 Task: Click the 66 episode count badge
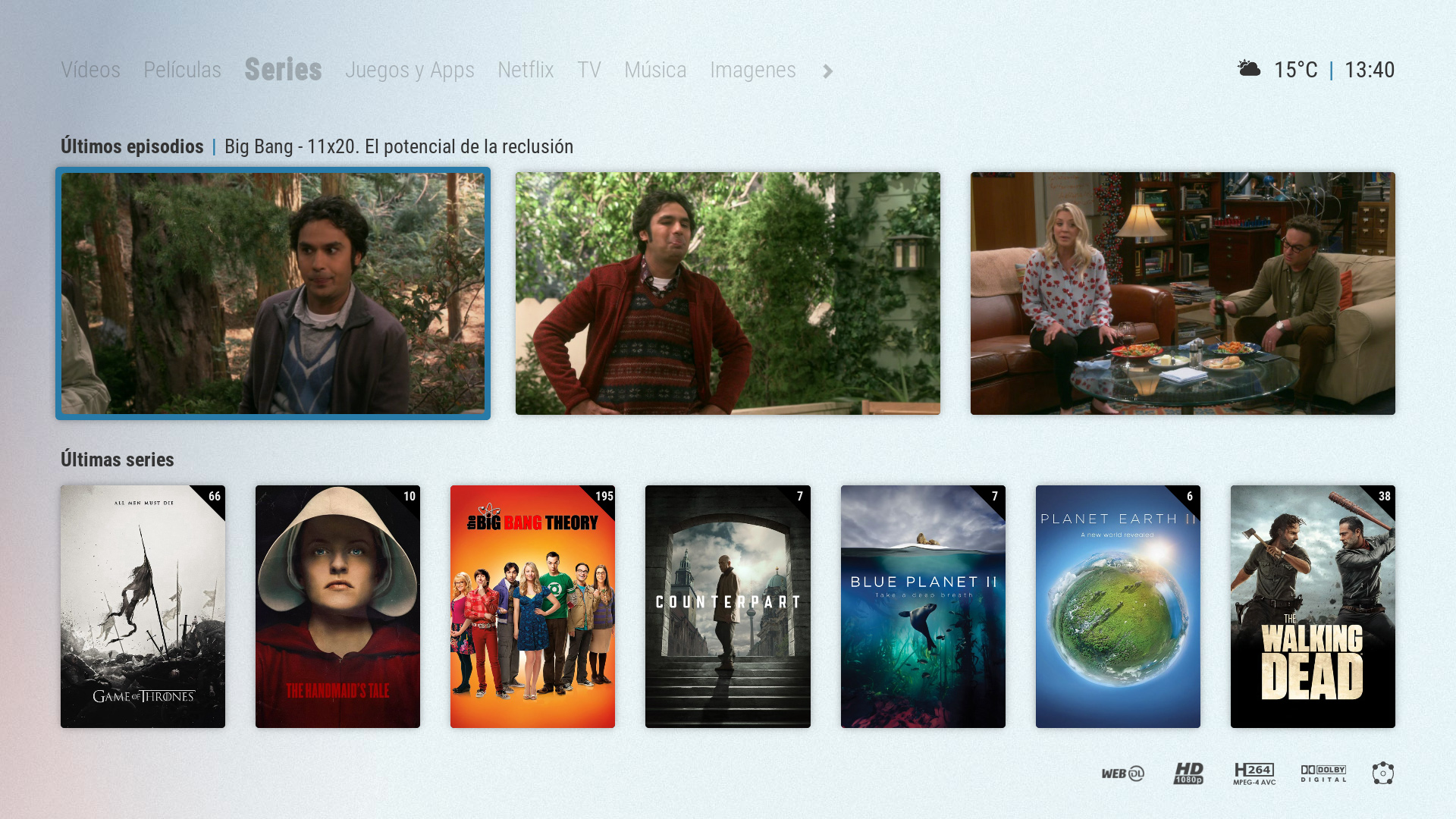pos(214,497)
